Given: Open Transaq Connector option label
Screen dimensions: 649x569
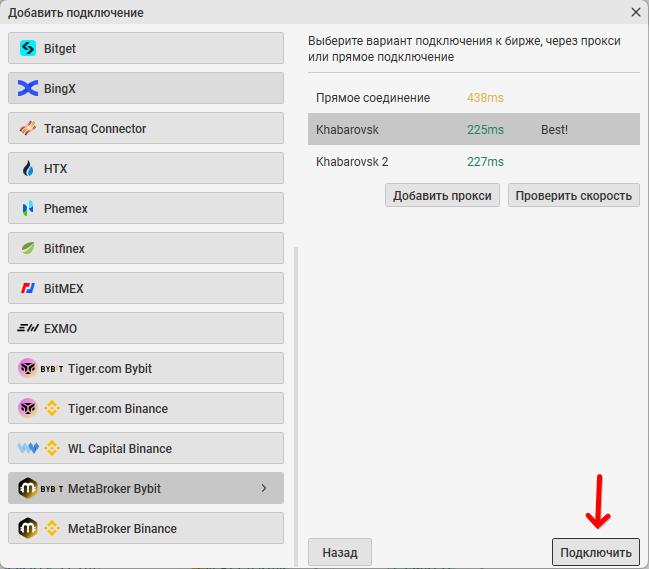Looking at the screenshot, I should (x=95, y=129).
